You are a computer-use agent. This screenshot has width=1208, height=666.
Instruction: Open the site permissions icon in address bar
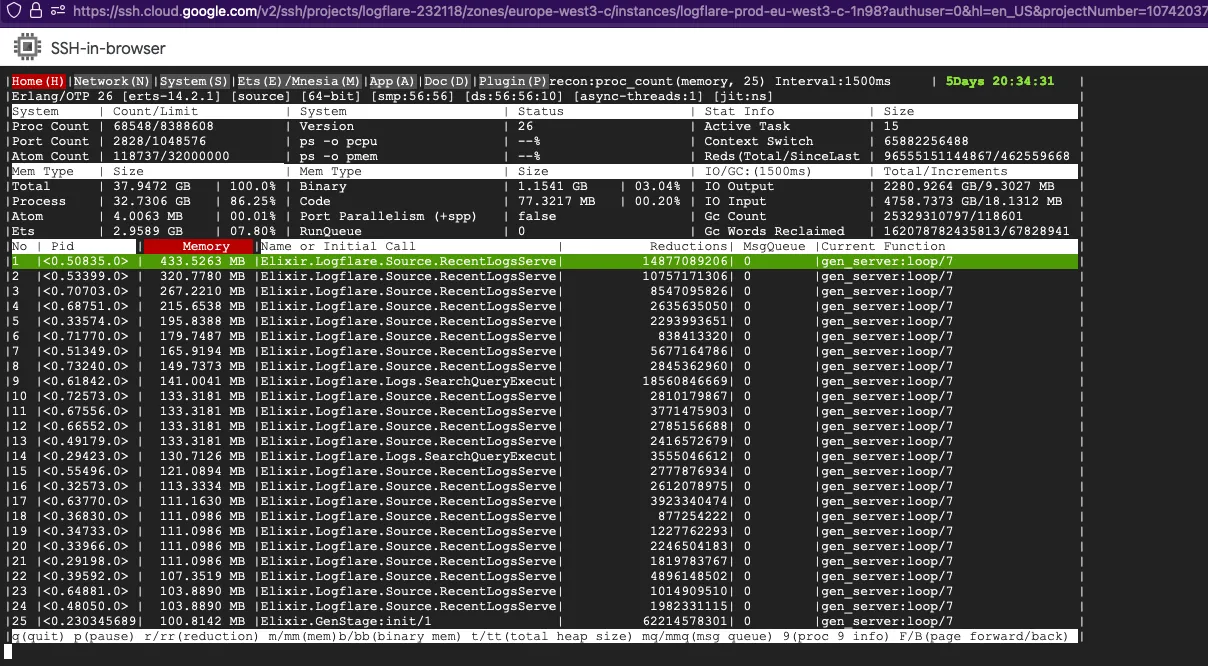[57, 10]
